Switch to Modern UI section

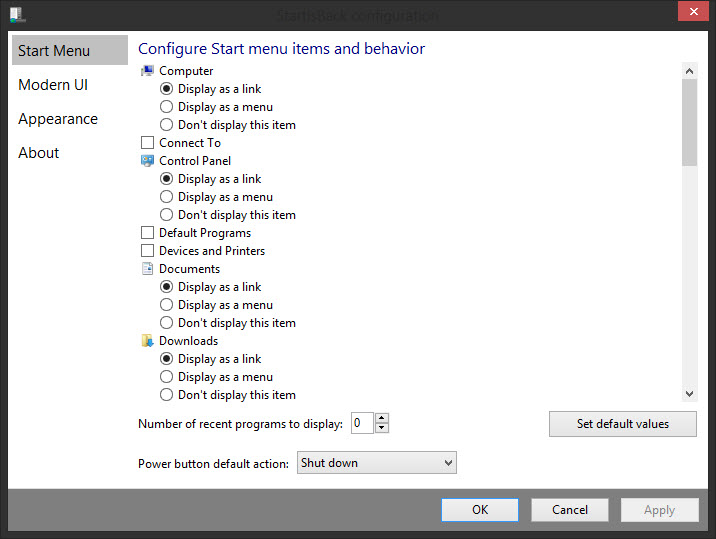(x=53, y=85)
